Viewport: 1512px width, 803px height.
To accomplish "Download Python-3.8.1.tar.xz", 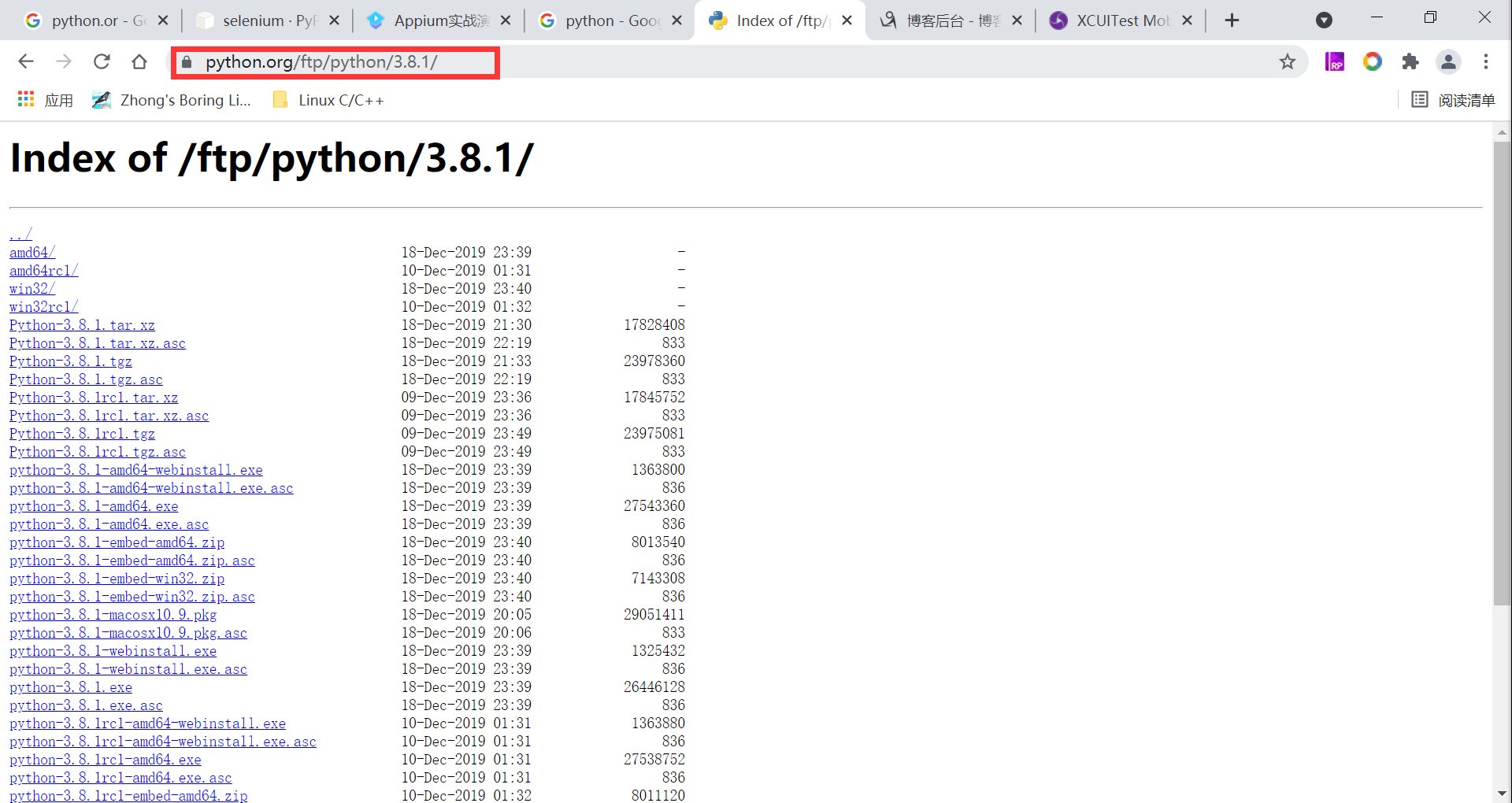I will [x=82, y=324].
